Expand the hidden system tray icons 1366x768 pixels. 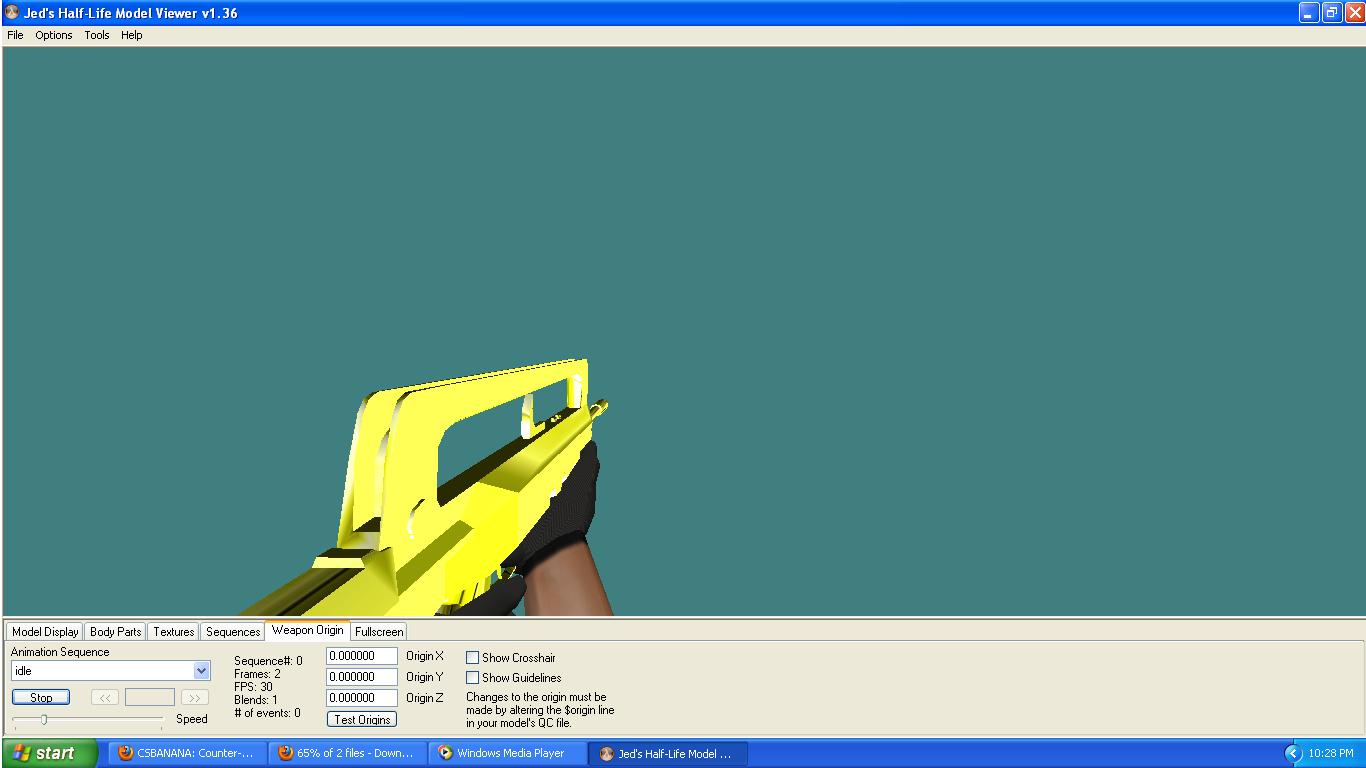pos(1292,753)
